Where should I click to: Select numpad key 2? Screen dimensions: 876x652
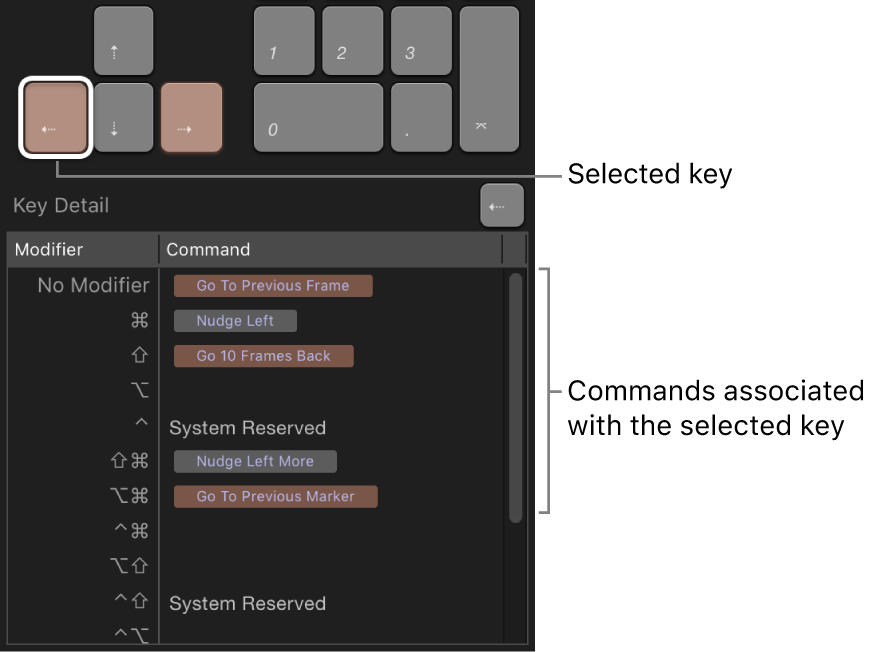coord(352,40)
